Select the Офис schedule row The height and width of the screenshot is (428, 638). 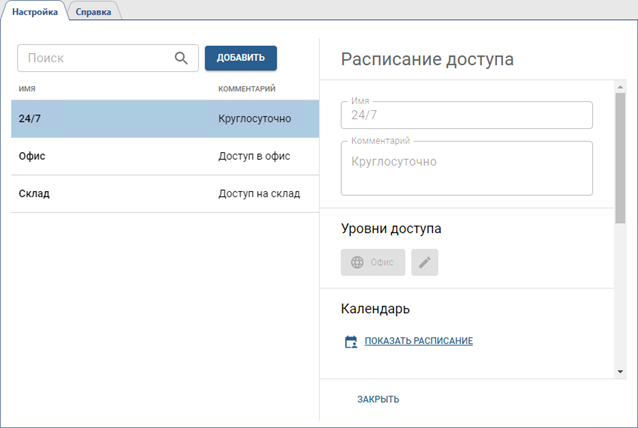(164, 156)
